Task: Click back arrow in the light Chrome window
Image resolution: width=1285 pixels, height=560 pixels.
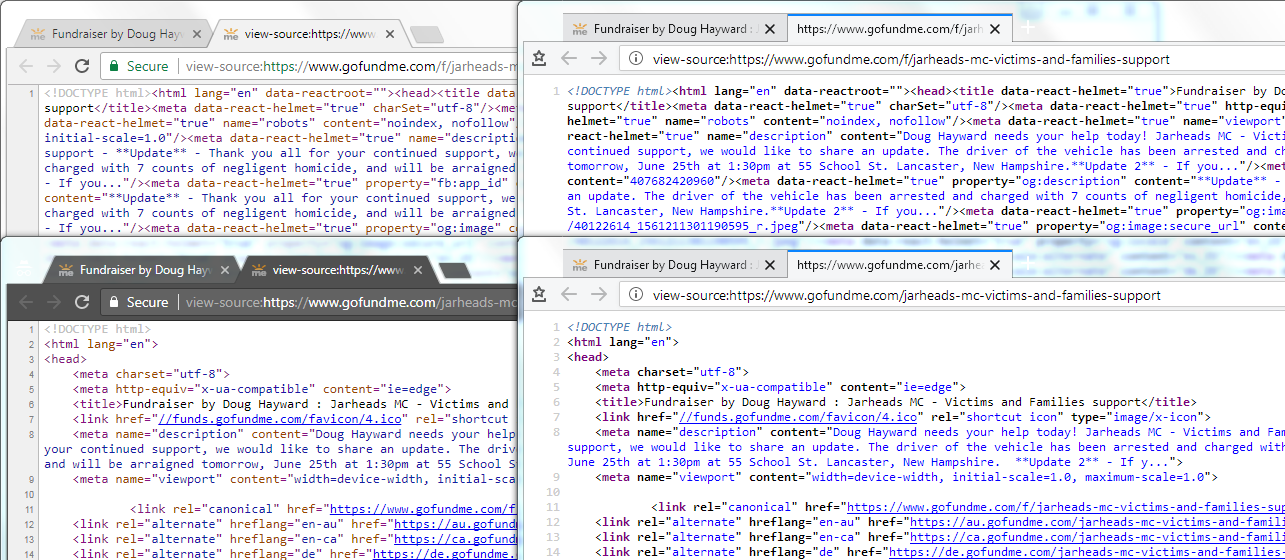Action: point(26,66)
